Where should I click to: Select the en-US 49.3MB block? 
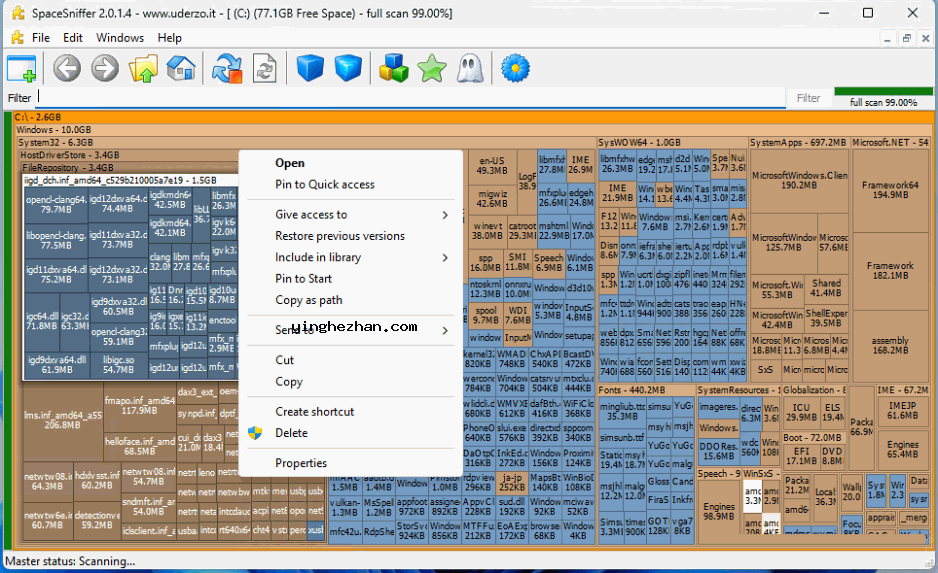coord(492,165)
